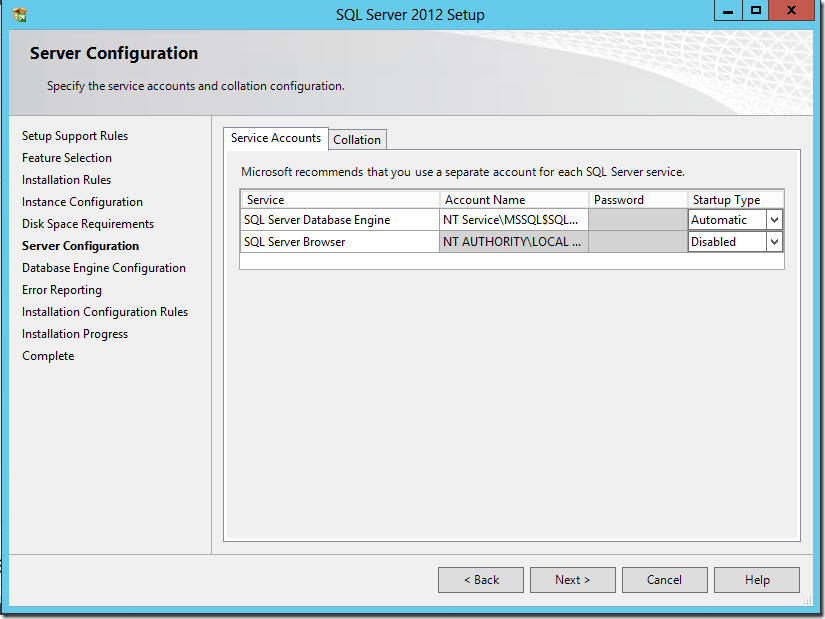825x619 pixels.
Task: Click the Database Engine Password cell
Action: 638,220
